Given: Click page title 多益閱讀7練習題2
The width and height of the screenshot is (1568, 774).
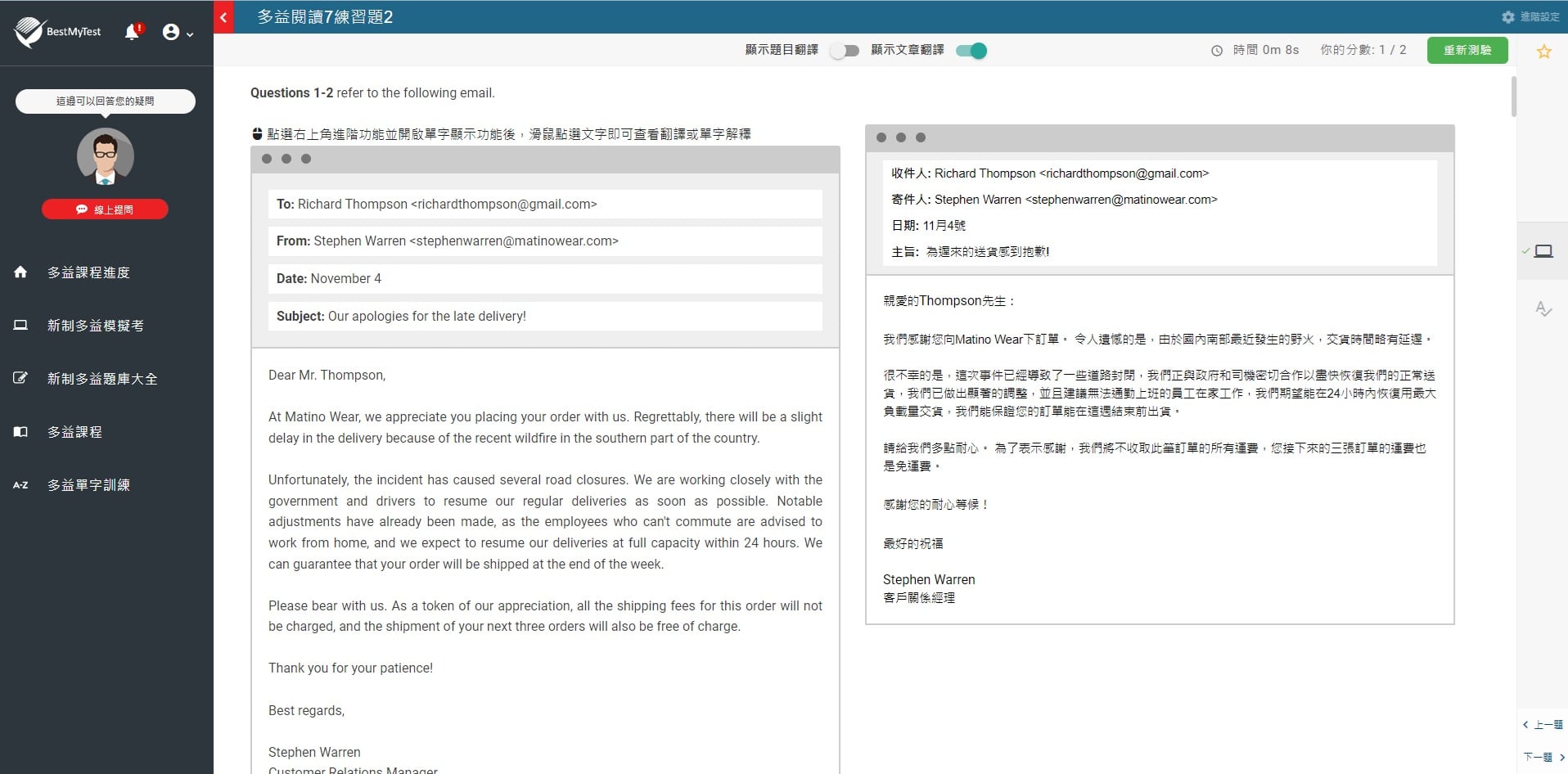Looking at the screenshot, I should tap(325, 16).
